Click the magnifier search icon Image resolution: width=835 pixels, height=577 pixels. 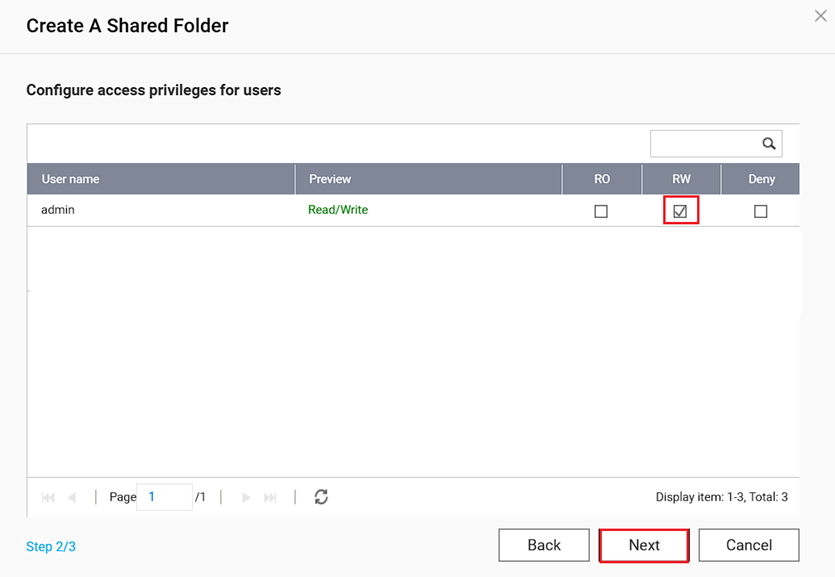(x=768, y=144)
